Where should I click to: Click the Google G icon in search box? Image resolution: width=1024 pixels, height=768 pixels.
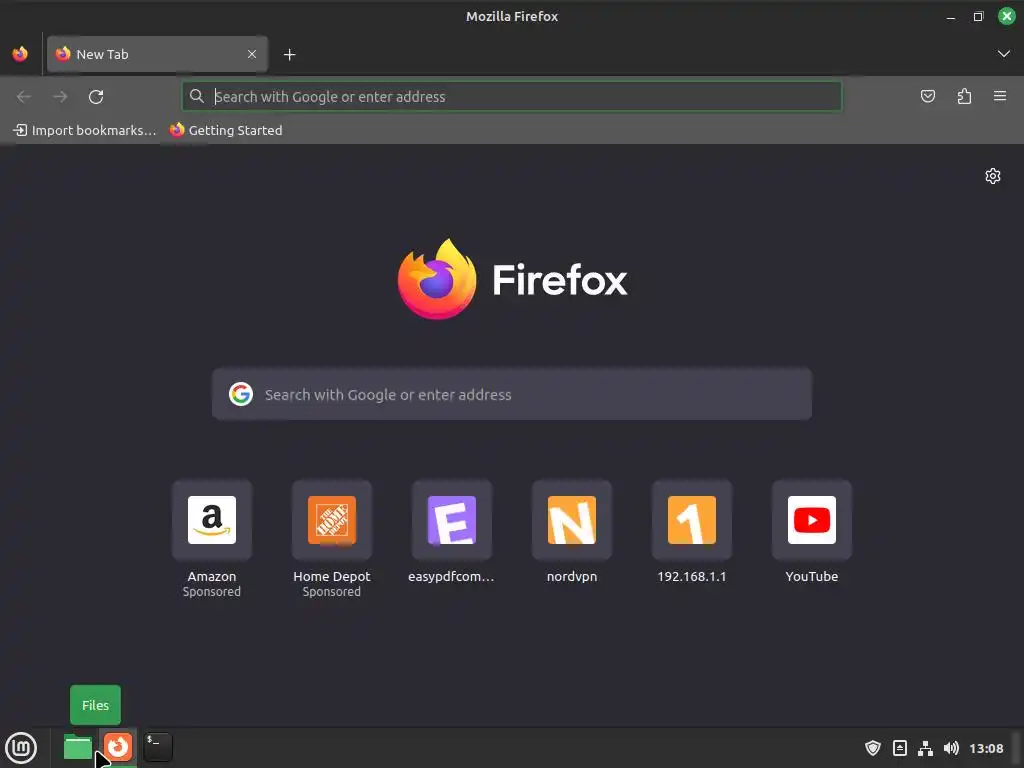coord(241,394)
